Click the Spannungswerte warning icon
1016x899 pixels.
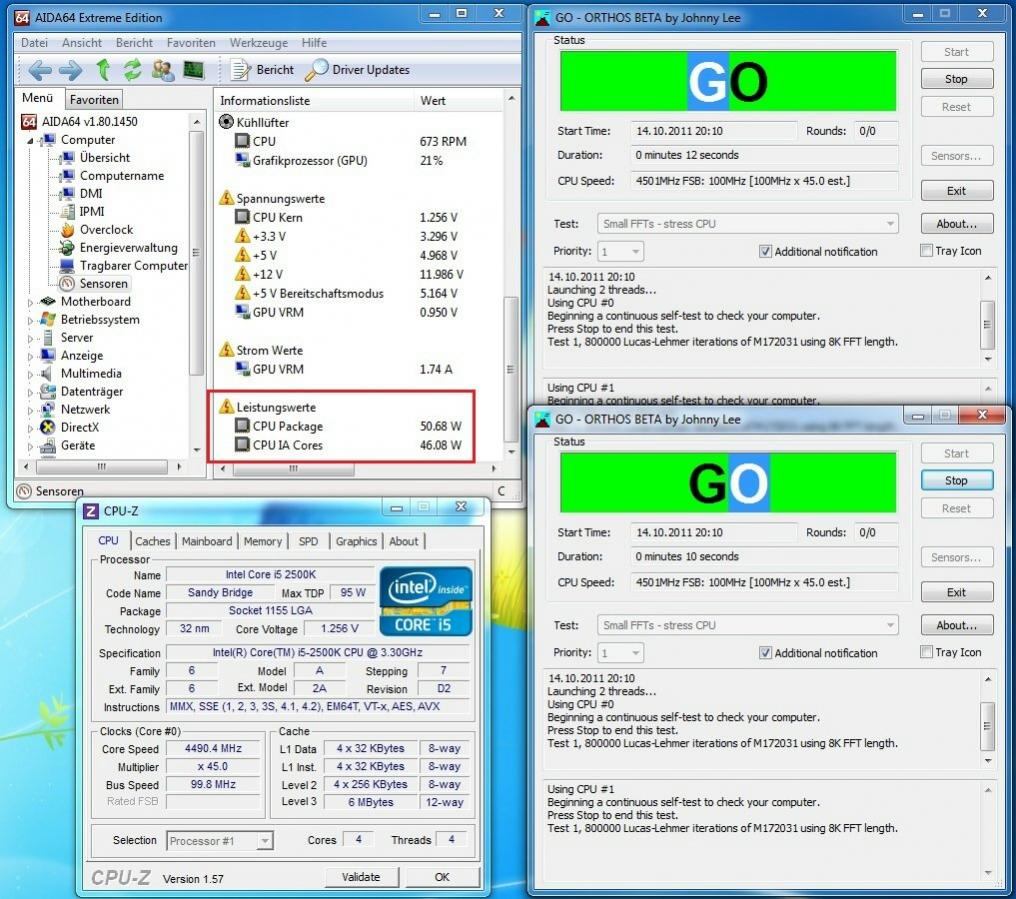226,198
